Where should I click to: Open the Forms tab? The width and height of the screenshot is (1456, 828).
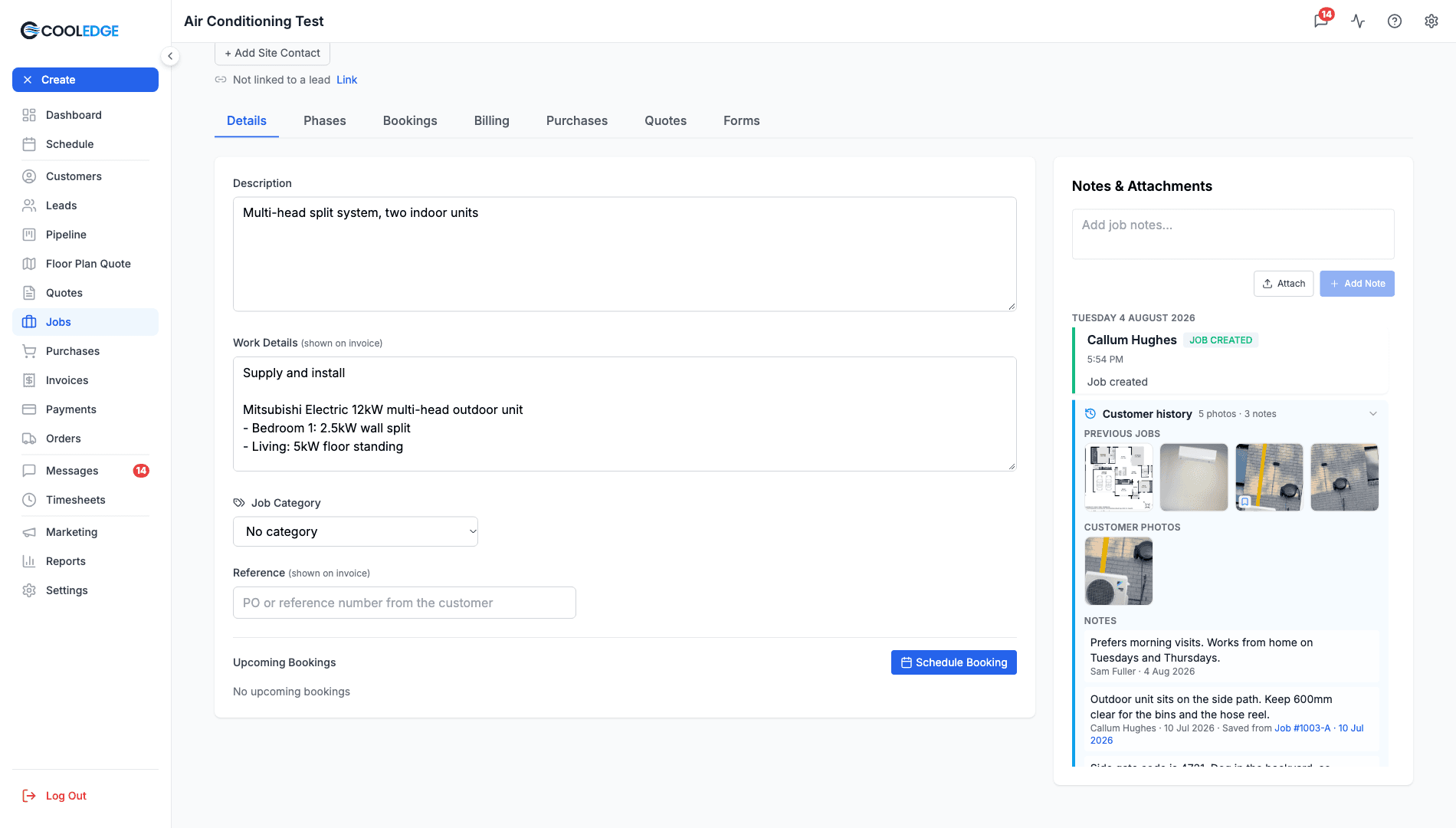point(742,121)
